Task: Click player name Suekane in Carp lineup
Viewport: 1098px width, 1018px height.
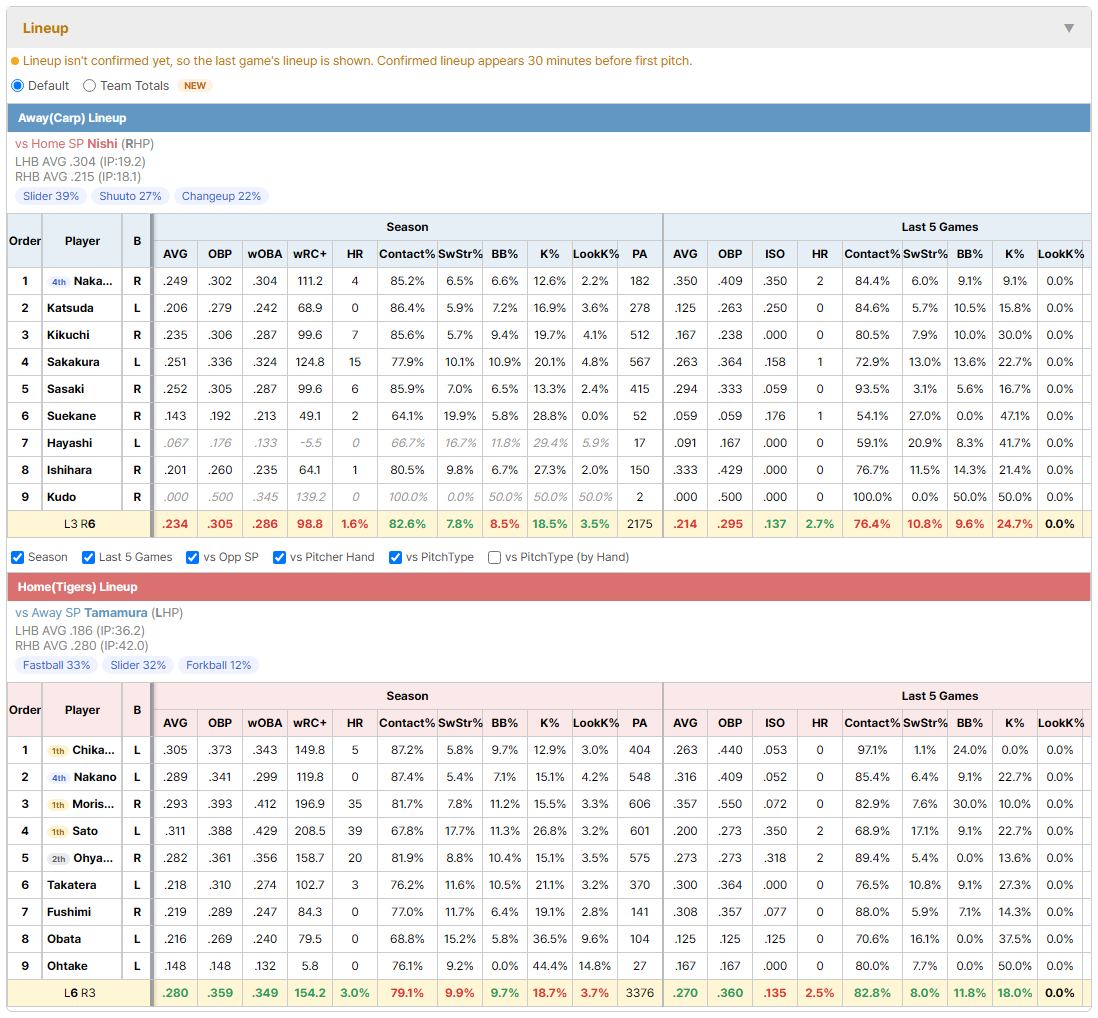Action: [x=71, y=416]
